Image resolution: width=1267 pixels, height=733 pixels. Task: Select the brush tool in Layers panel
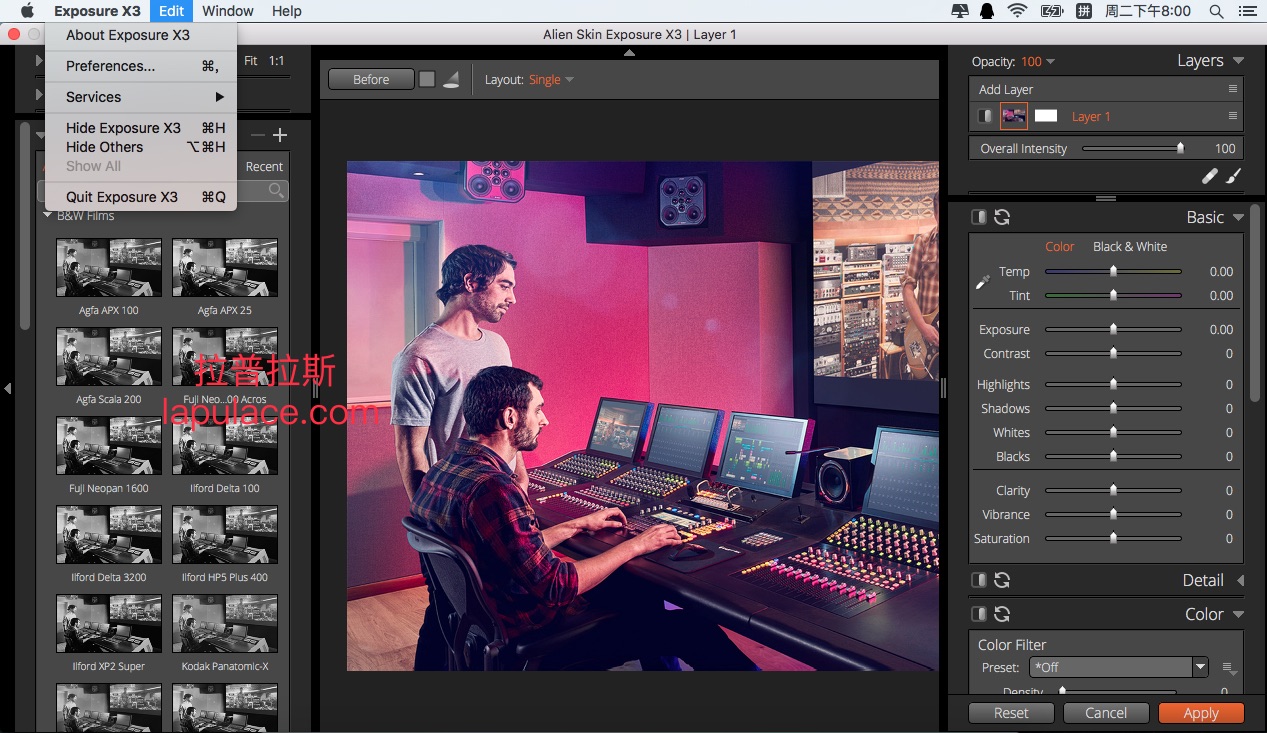point(1233,176)
